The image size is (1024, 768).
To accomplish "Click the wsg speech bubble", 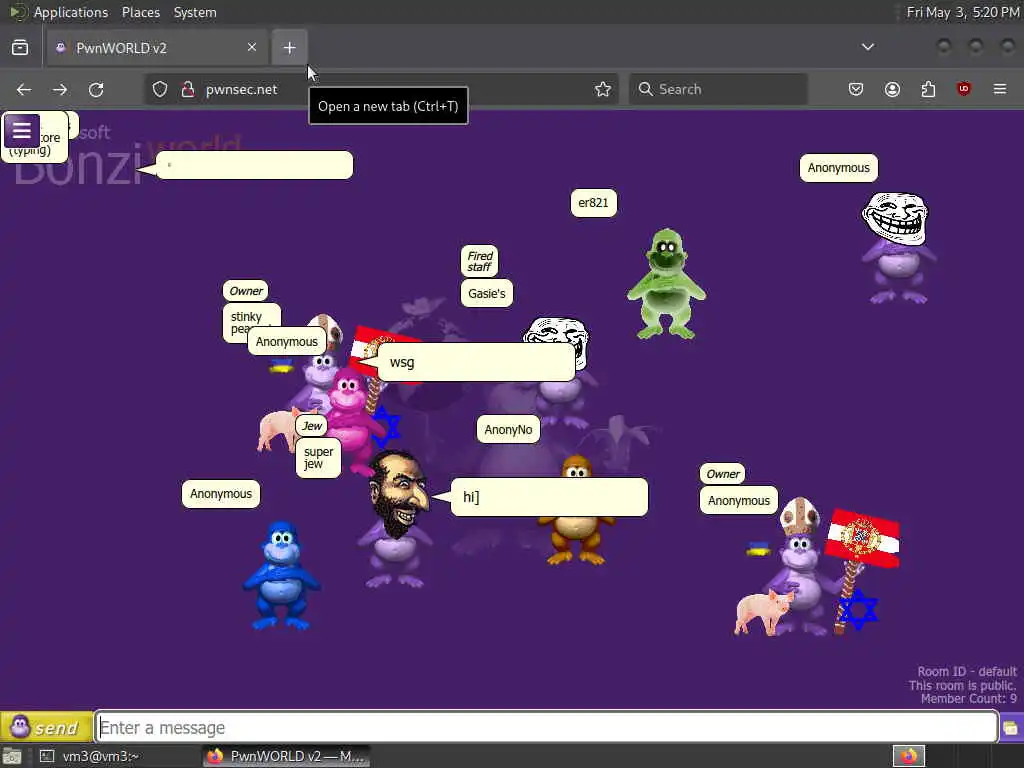I will point(476,362).
